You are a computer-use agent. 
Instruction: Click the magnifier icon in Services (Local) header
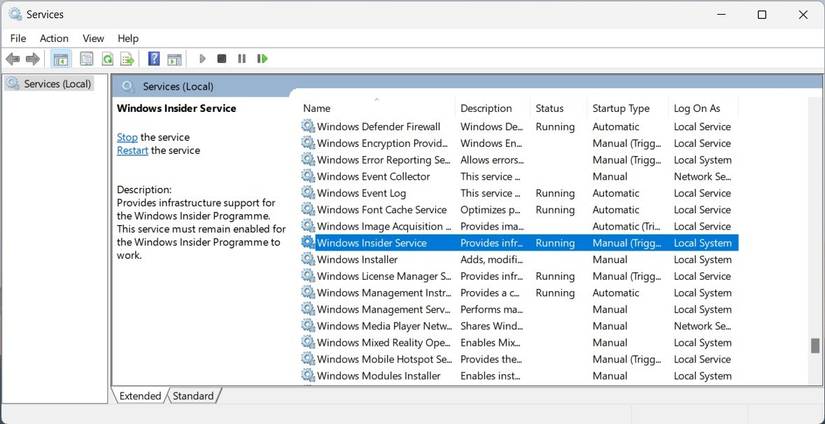[x=127, y=86]
